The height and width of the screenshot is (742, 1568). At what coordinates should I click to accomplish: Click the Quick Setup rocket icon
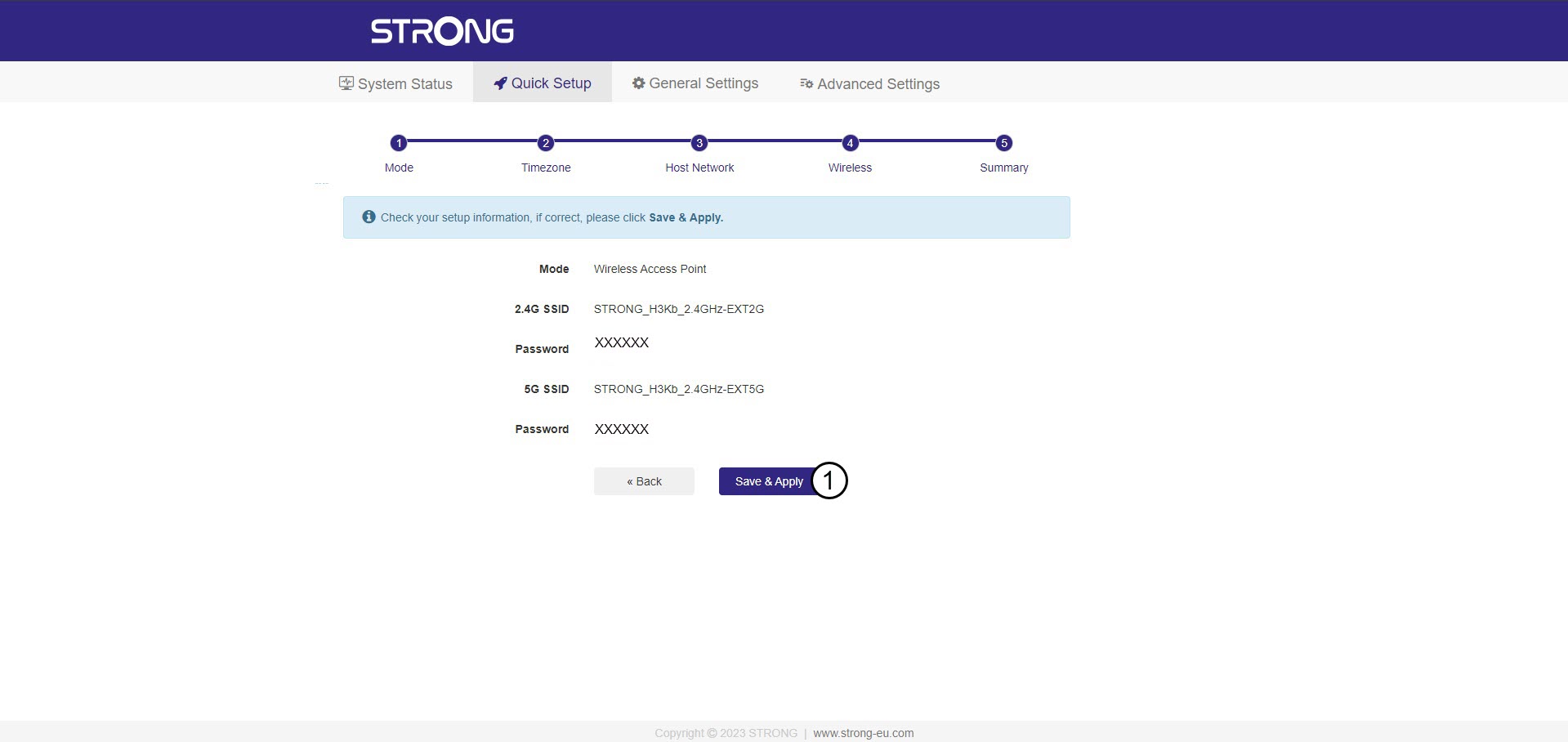point(500,83)
